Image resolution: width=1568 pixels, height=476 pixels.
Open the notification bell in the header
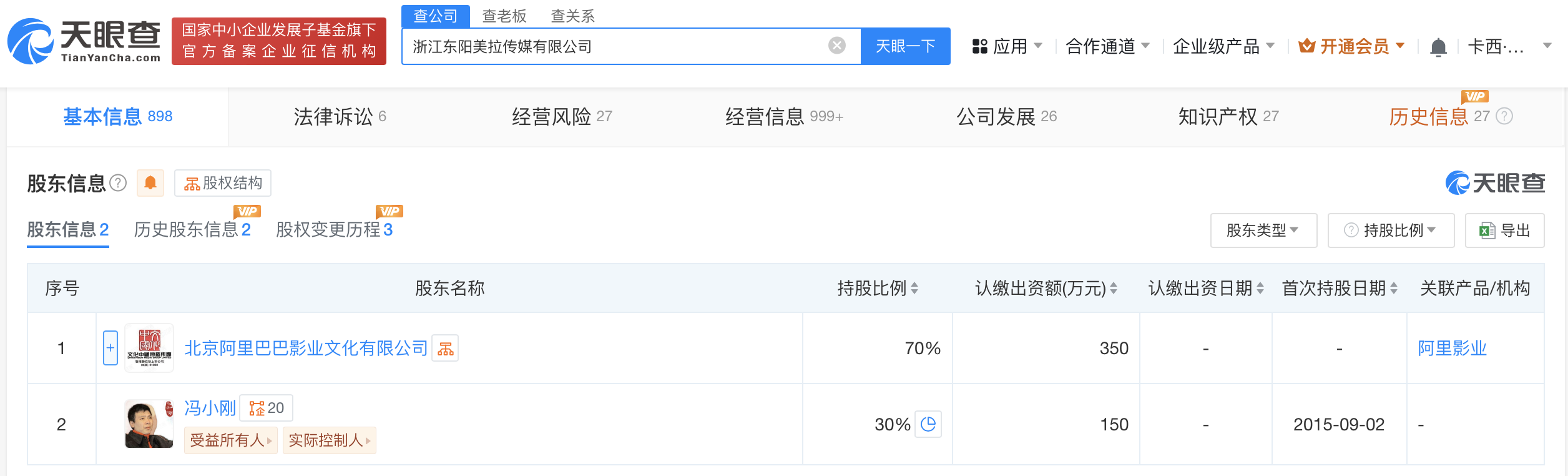coord(1438,47)
